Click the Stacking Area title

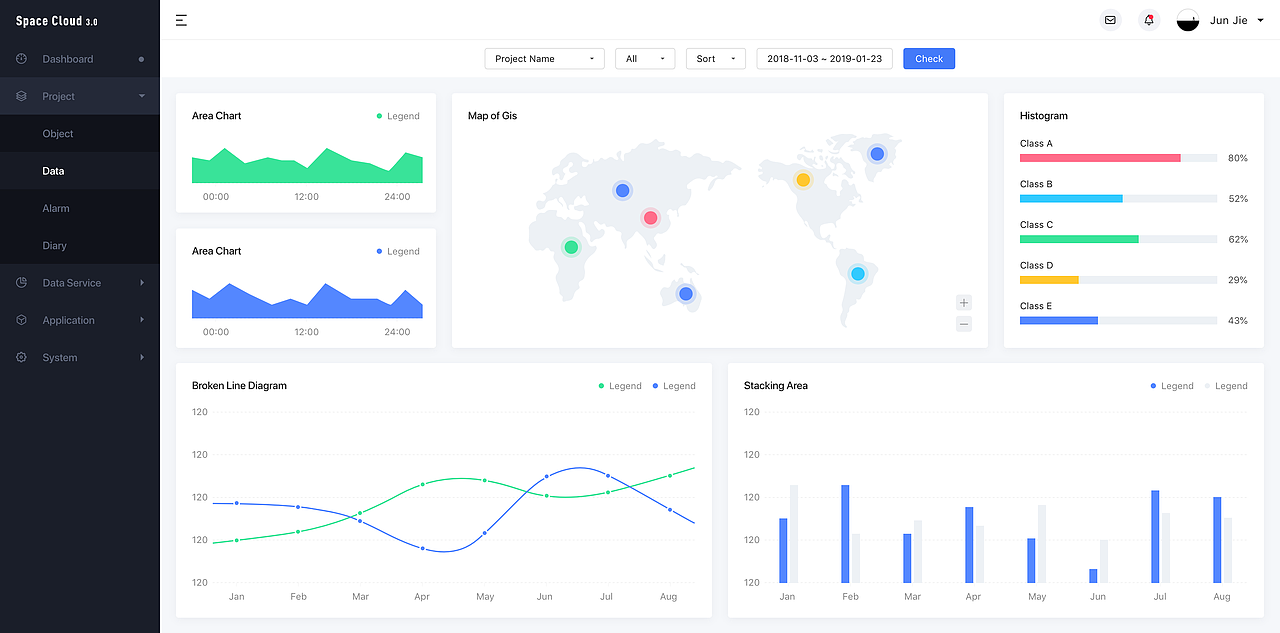[776, 386]
